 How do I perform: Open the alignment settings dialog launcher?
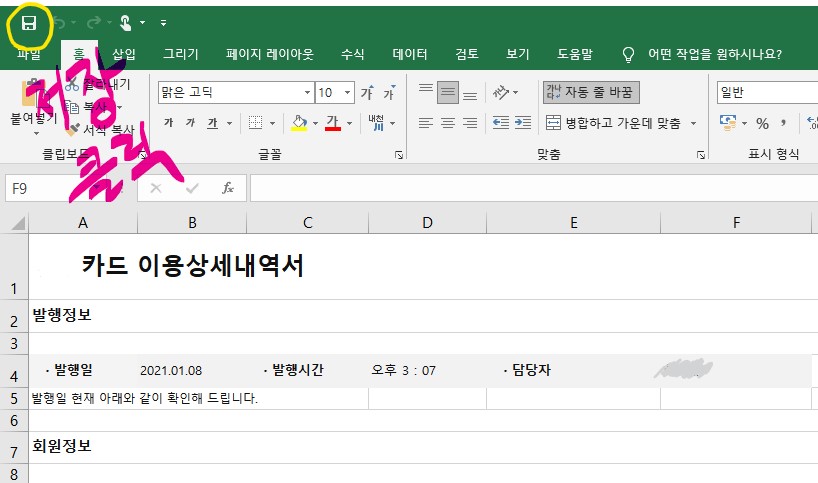pos(701,155)
